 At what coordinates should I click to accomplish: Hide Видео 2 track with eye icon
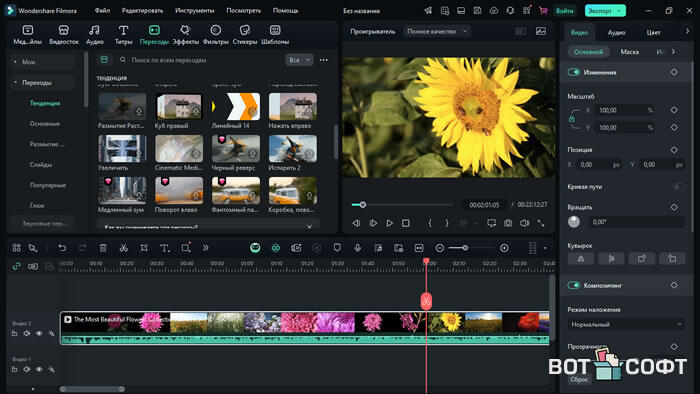tap(39, 333)
